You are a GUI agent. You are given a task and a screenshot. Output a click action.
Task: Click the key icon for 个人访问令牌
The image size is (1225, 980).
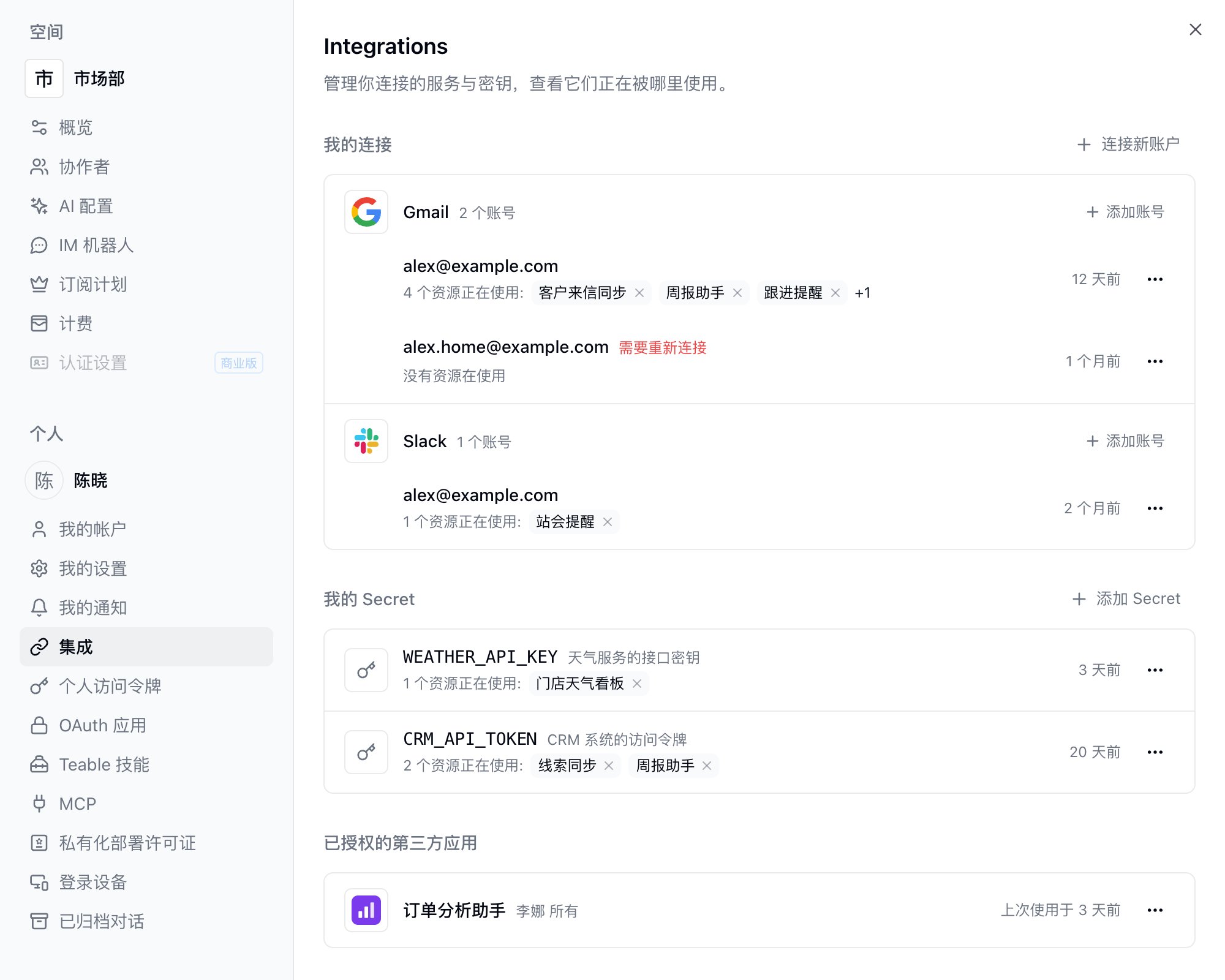39,686
